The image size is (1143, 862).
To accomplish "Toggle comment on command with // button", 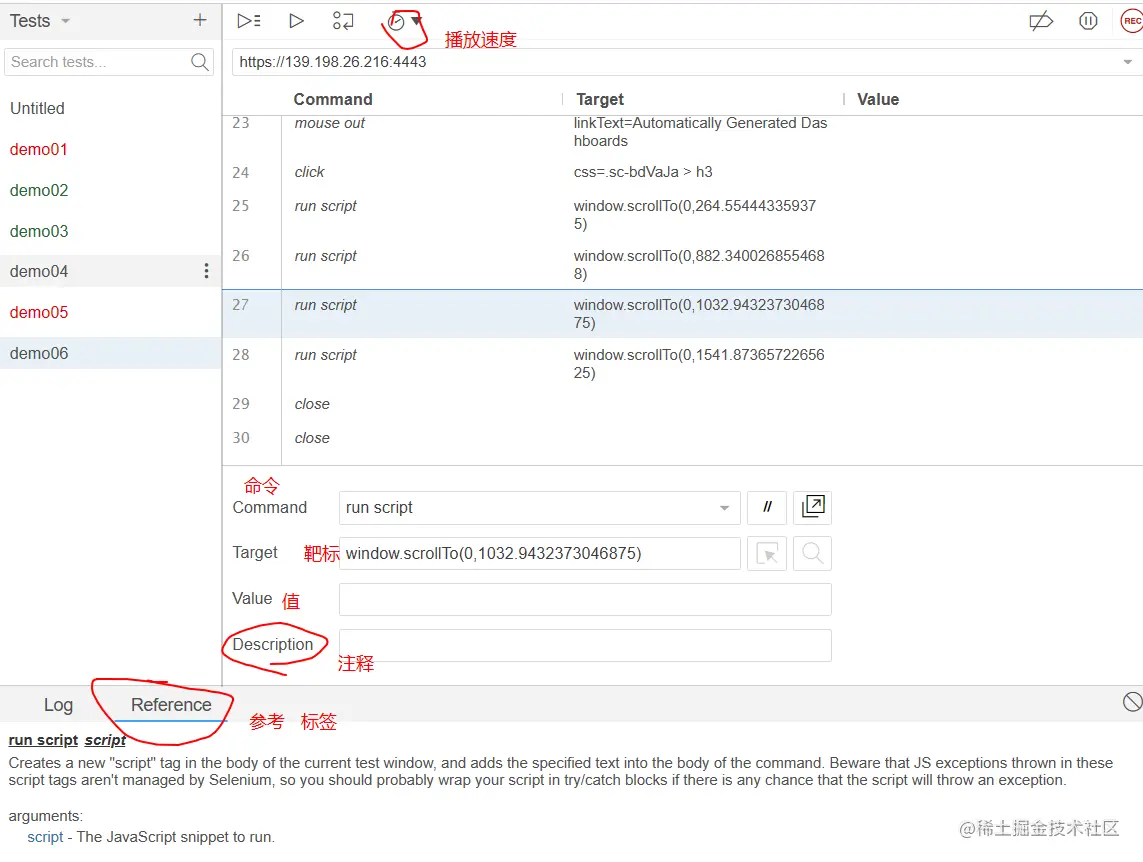I will click(x=767, y=507).
